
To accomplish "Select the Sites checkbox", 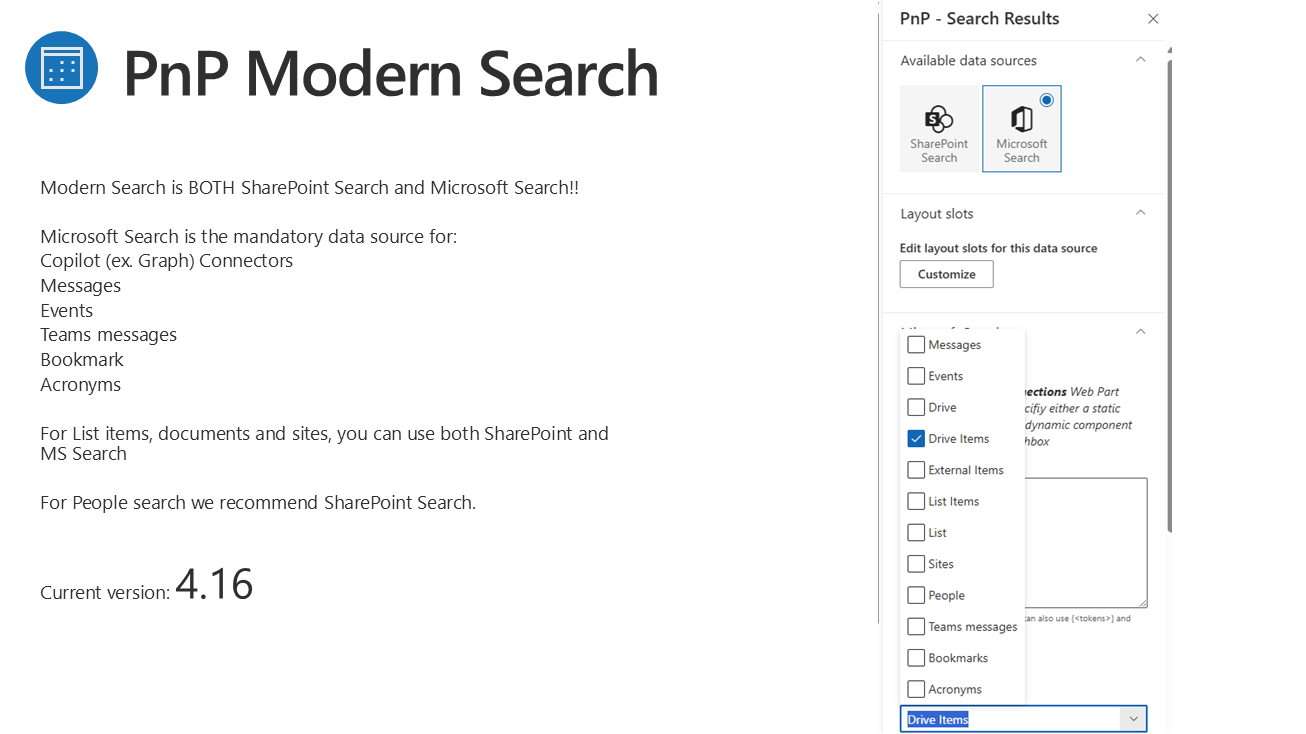I will coord(916,564).
